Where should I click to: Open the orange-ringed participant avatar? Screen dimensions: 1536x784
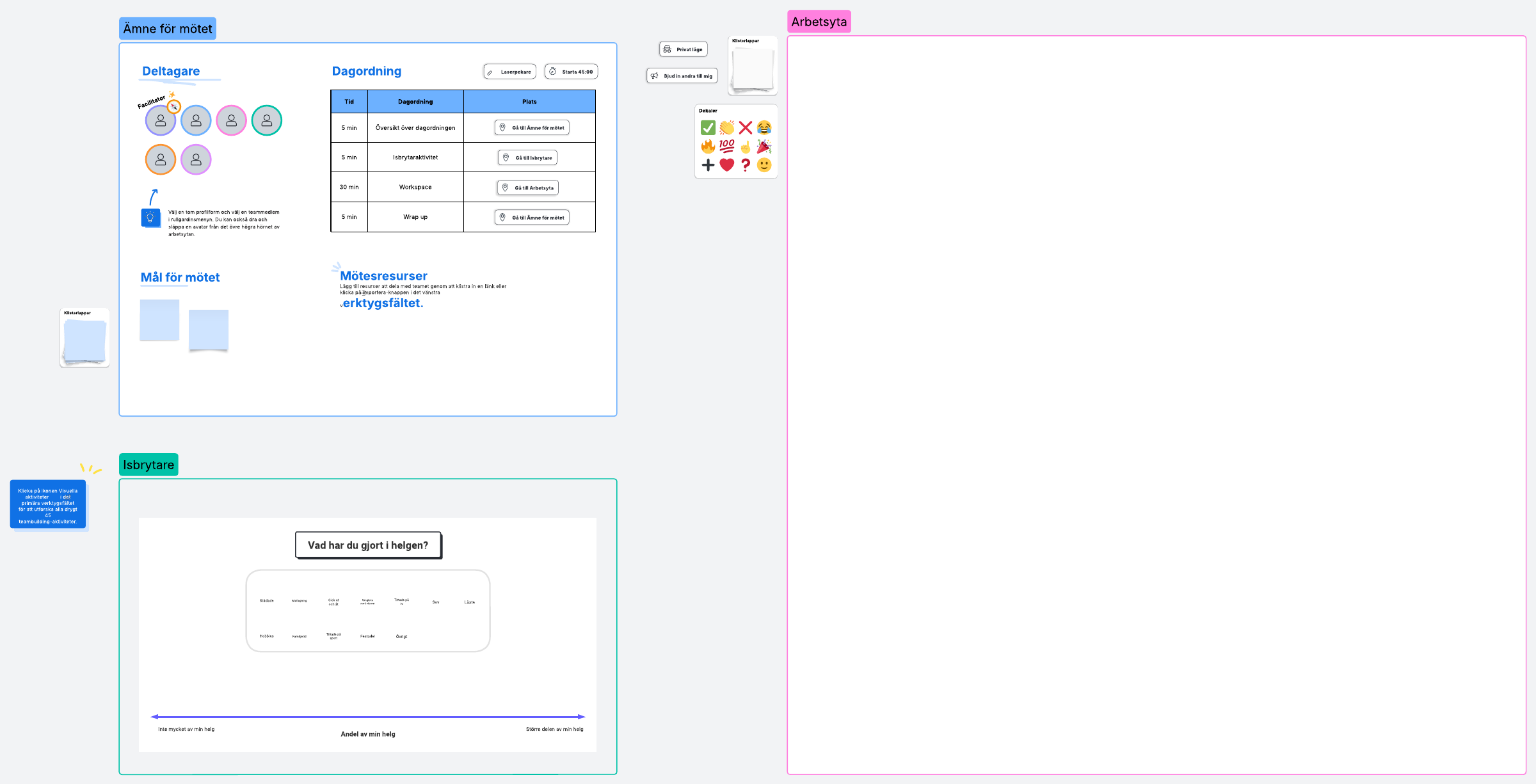[x=161, y=159]
